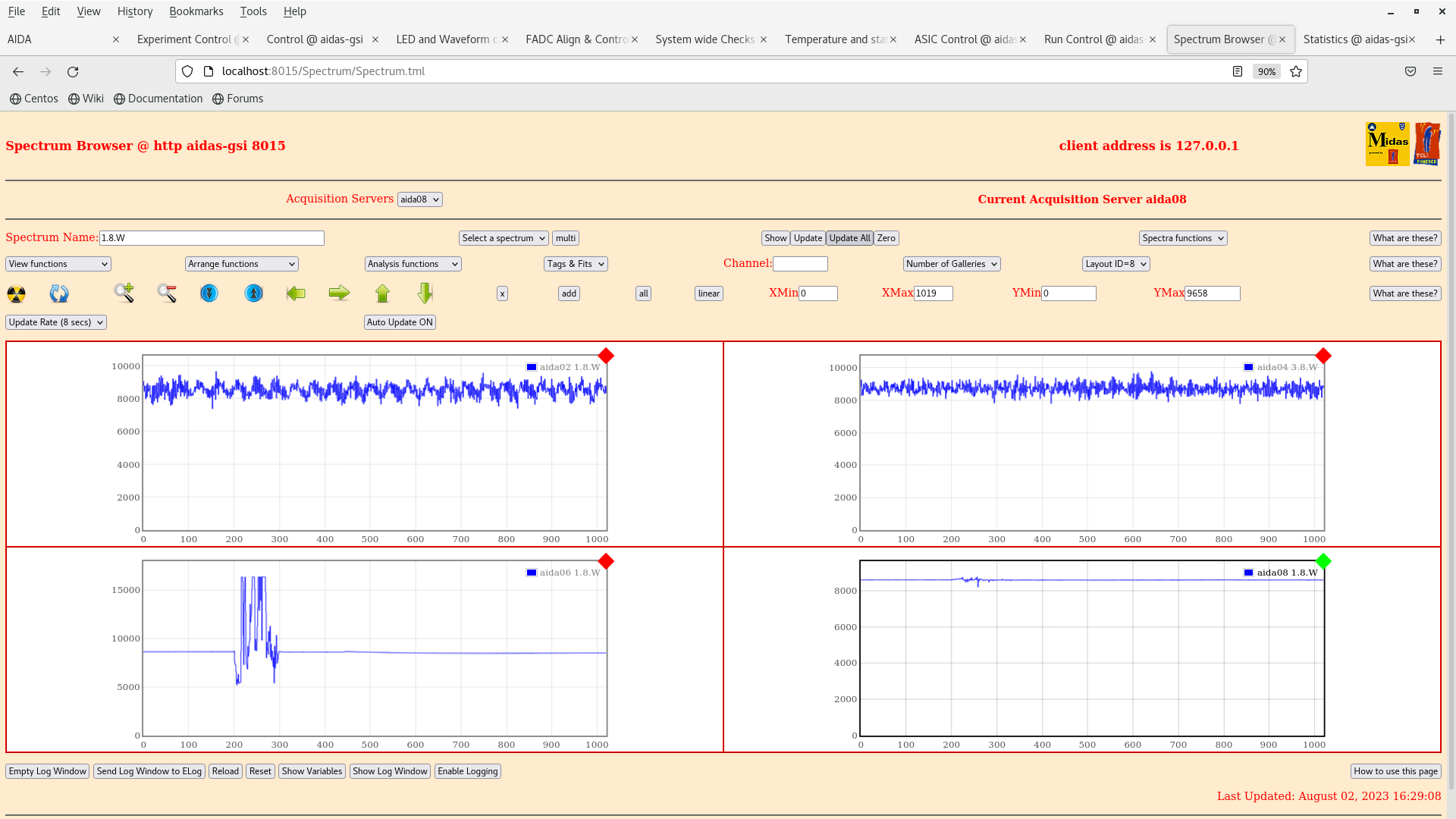Click the green right arrow icon
Screen dimensions: 1456x819
(x=339, y=293)
